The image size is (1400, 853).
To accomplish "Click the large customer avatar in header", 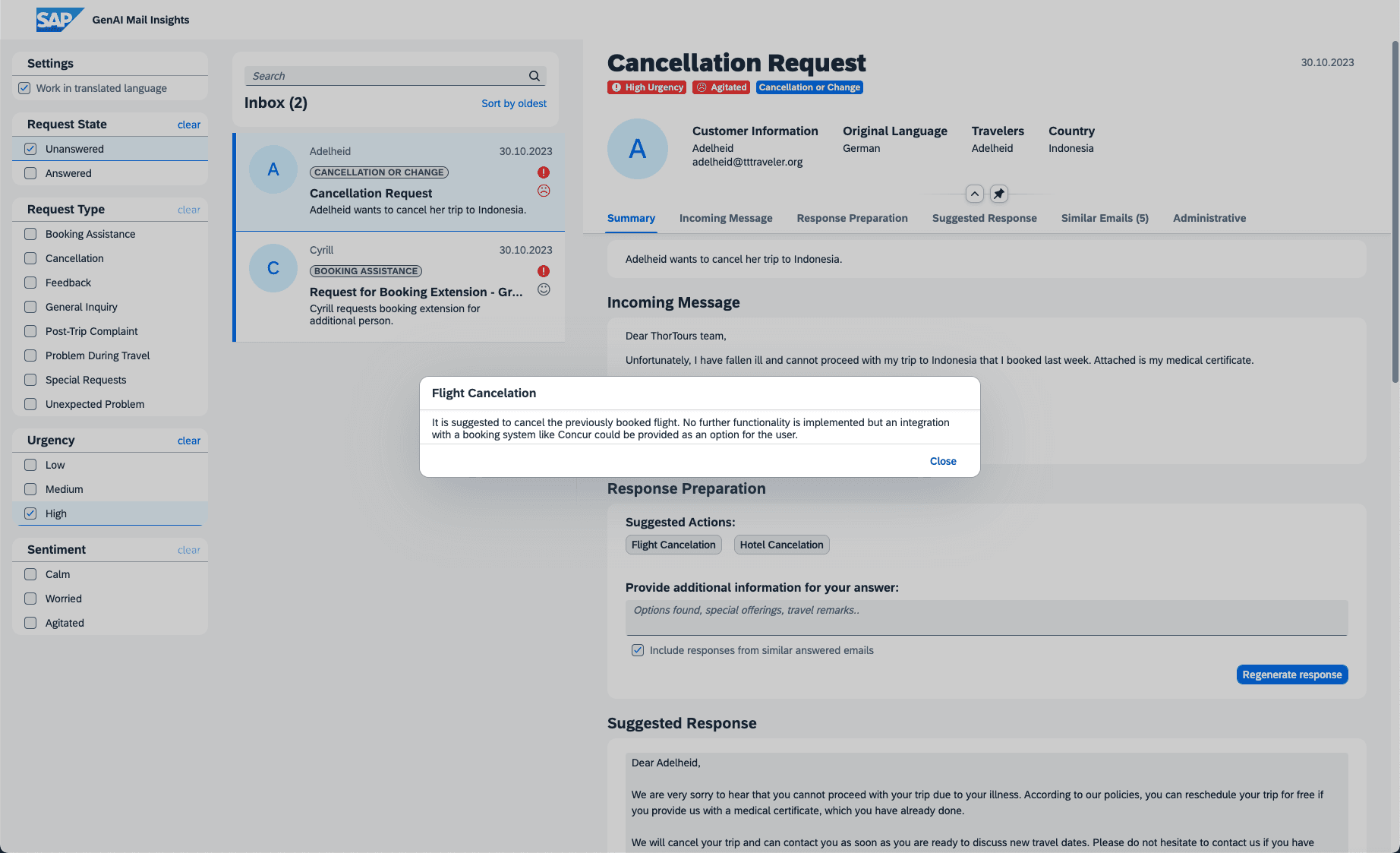I will 638,149.
